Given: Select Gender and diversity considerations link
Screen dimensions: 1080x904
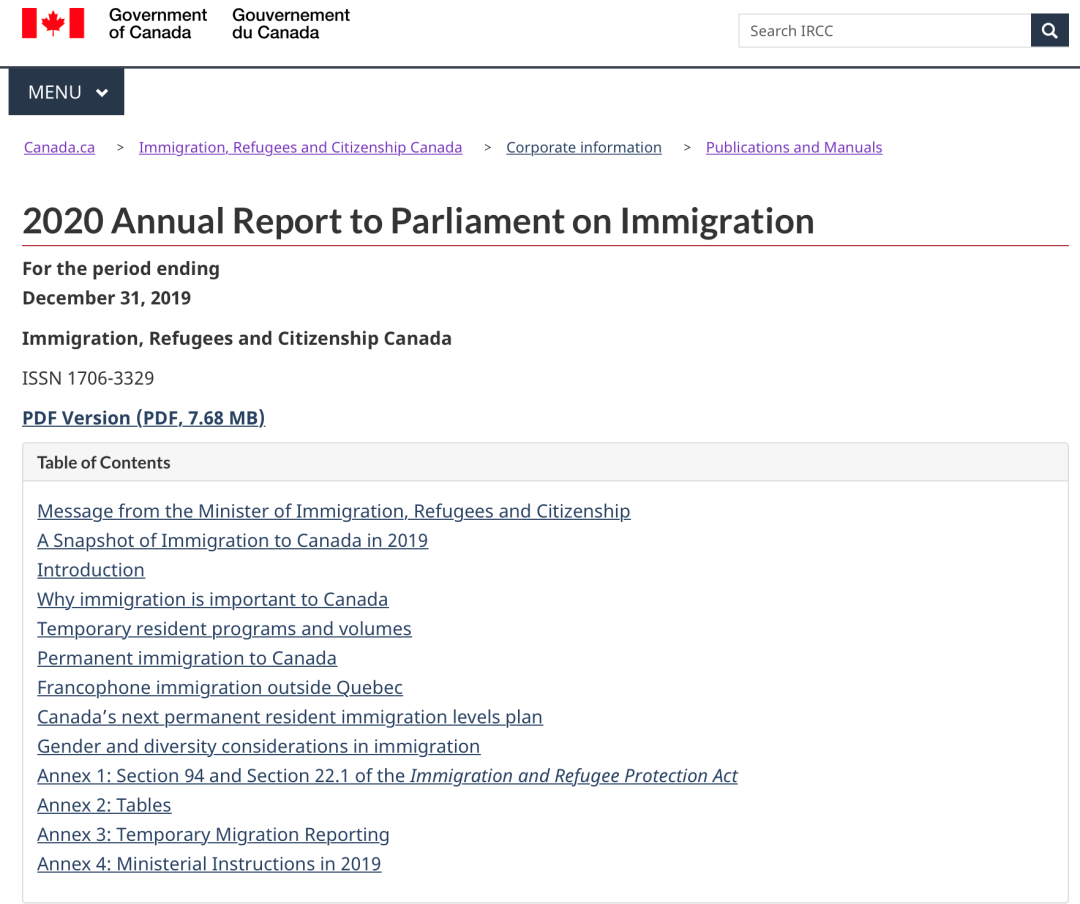Looking at the screenshot, I should (258, 747).
